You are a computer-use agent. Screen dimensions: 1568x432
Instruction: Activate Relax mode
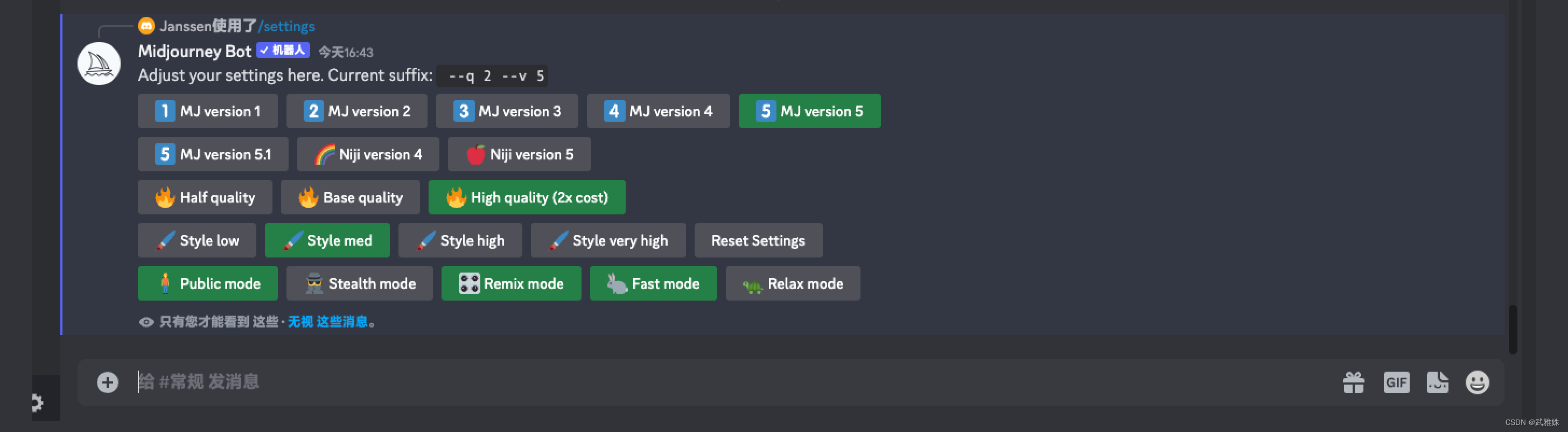[x=793, y=283]
